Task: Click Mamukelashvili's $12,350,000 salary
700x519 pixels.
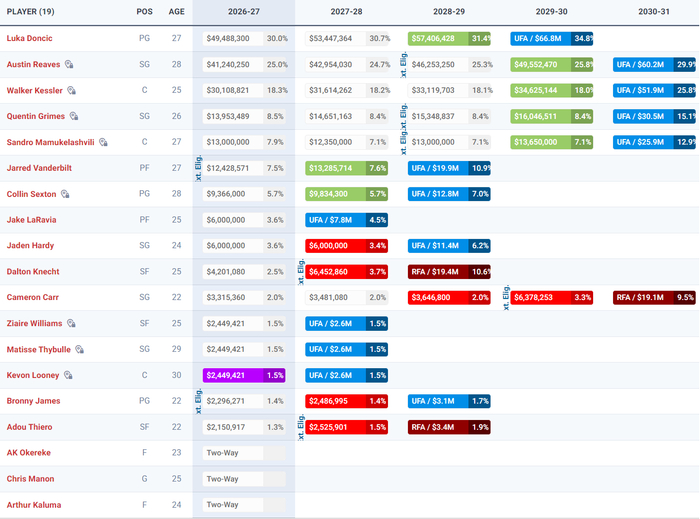Action: [x=330, y=142]
